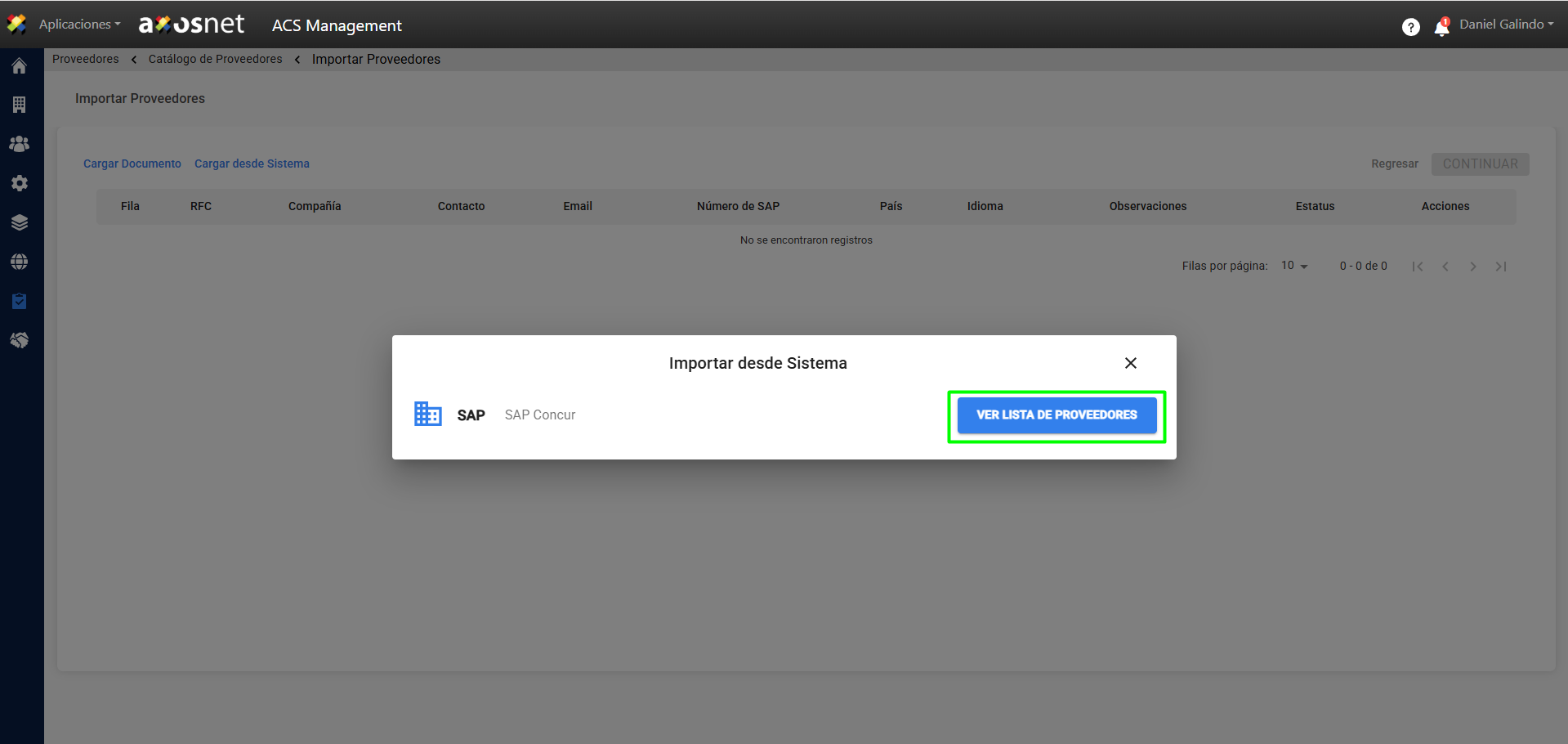Click Ver Lista de Proveedores button

[1057, 415]
